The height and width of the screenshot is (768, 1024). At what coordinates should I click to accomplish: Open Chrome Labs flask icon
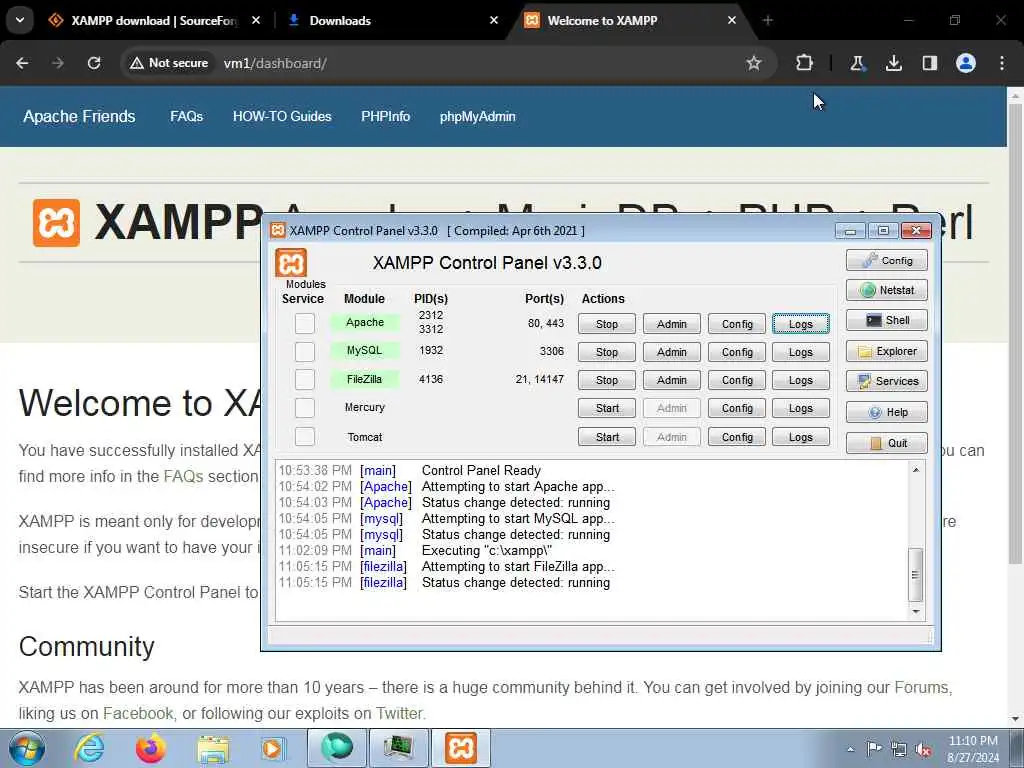857,63
